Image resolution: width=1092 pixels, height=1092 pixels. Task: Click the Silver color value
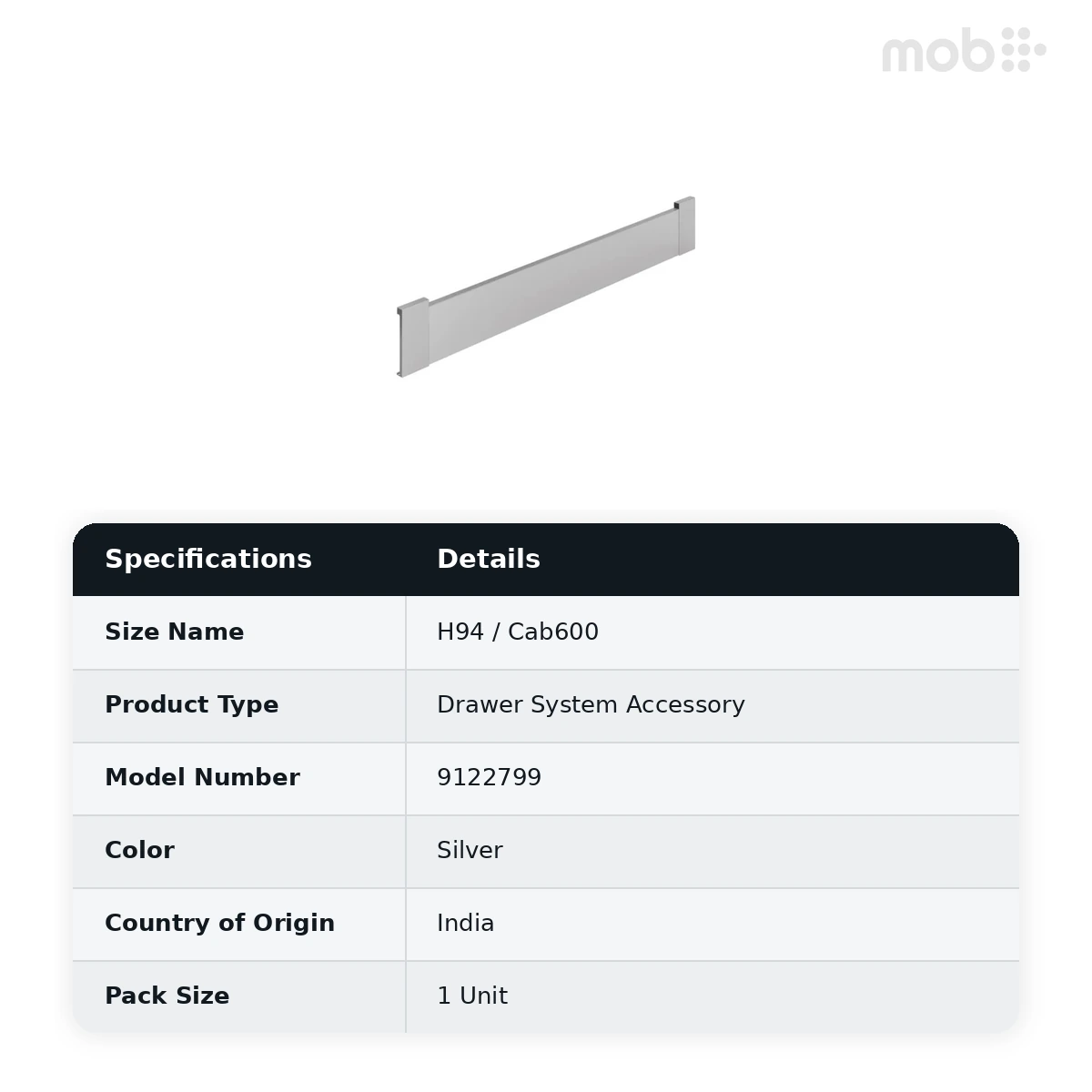(x=470, y=850)
